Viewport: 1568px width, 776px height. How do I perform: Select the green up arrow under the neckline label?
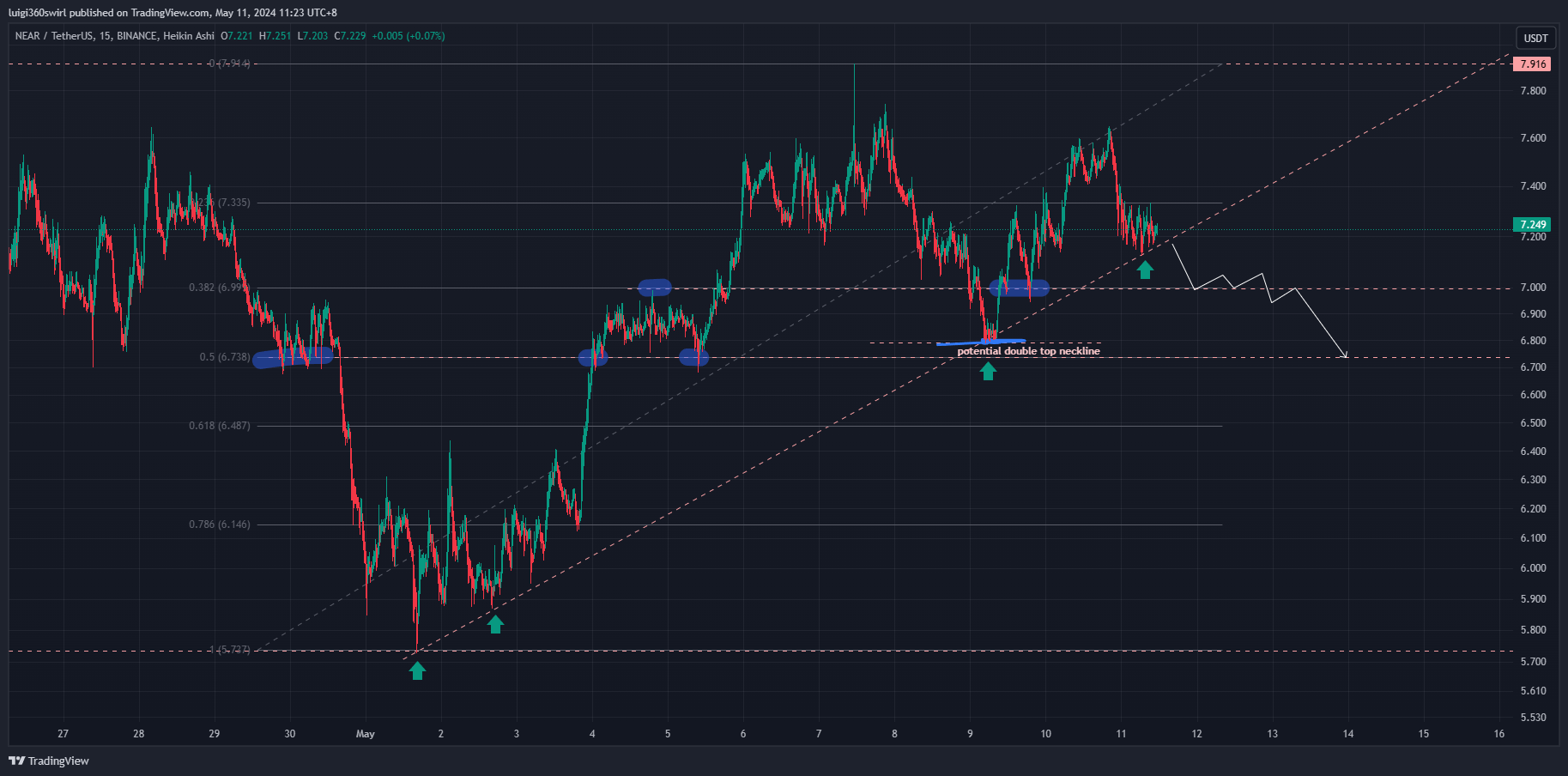989,371
